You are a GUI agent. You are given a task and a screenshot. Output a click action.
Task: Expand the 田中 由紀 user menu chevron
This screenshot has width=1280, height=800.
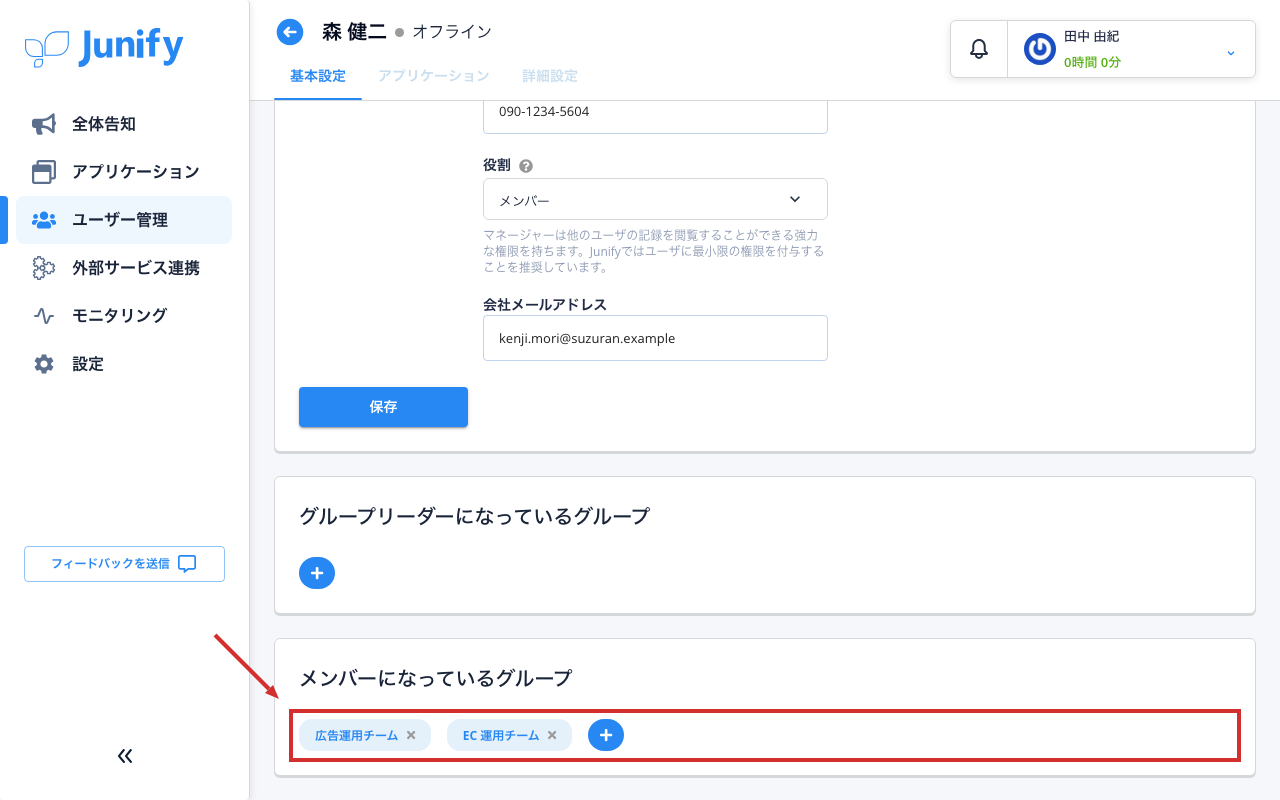coord(1231,52)
